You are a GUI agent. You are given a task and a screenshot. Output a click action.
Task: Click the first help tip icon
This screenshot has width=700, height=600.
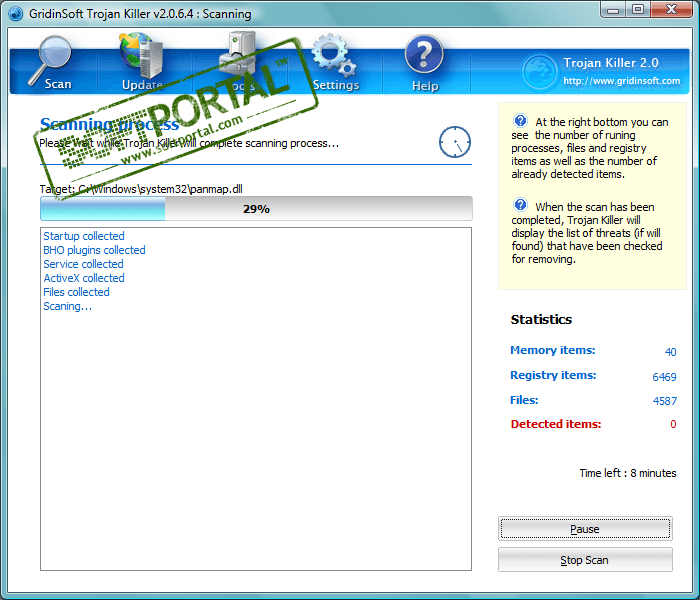tap(520, 121)
